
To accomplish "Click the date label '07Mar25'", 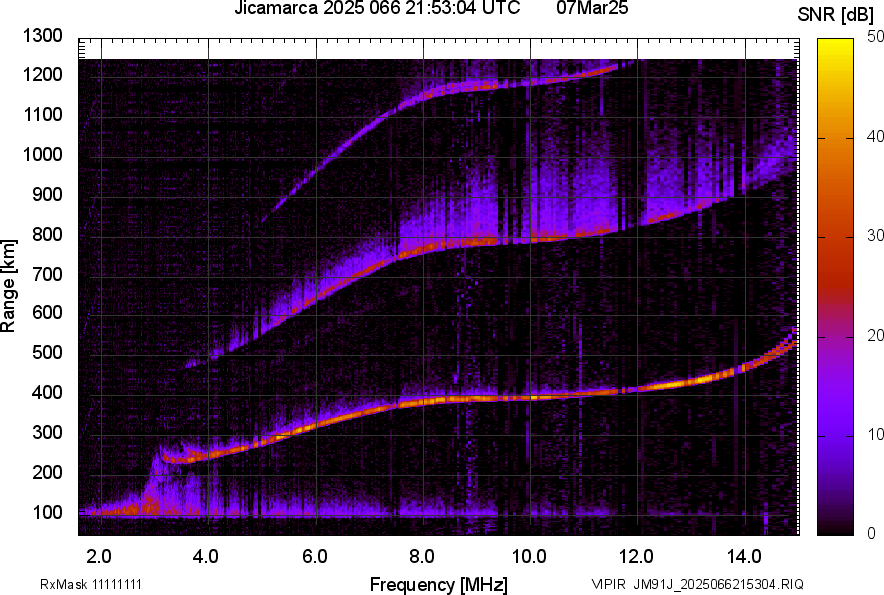I will [x=592, y=8].
